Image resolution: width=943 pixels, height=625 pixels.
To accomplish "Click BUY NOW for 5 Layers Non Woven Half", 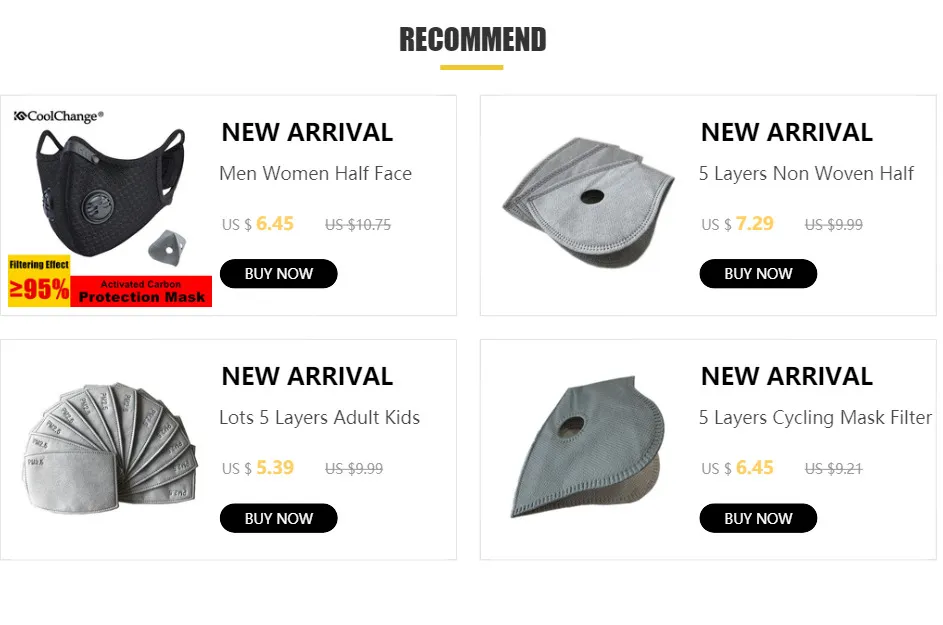I will 758,274.
